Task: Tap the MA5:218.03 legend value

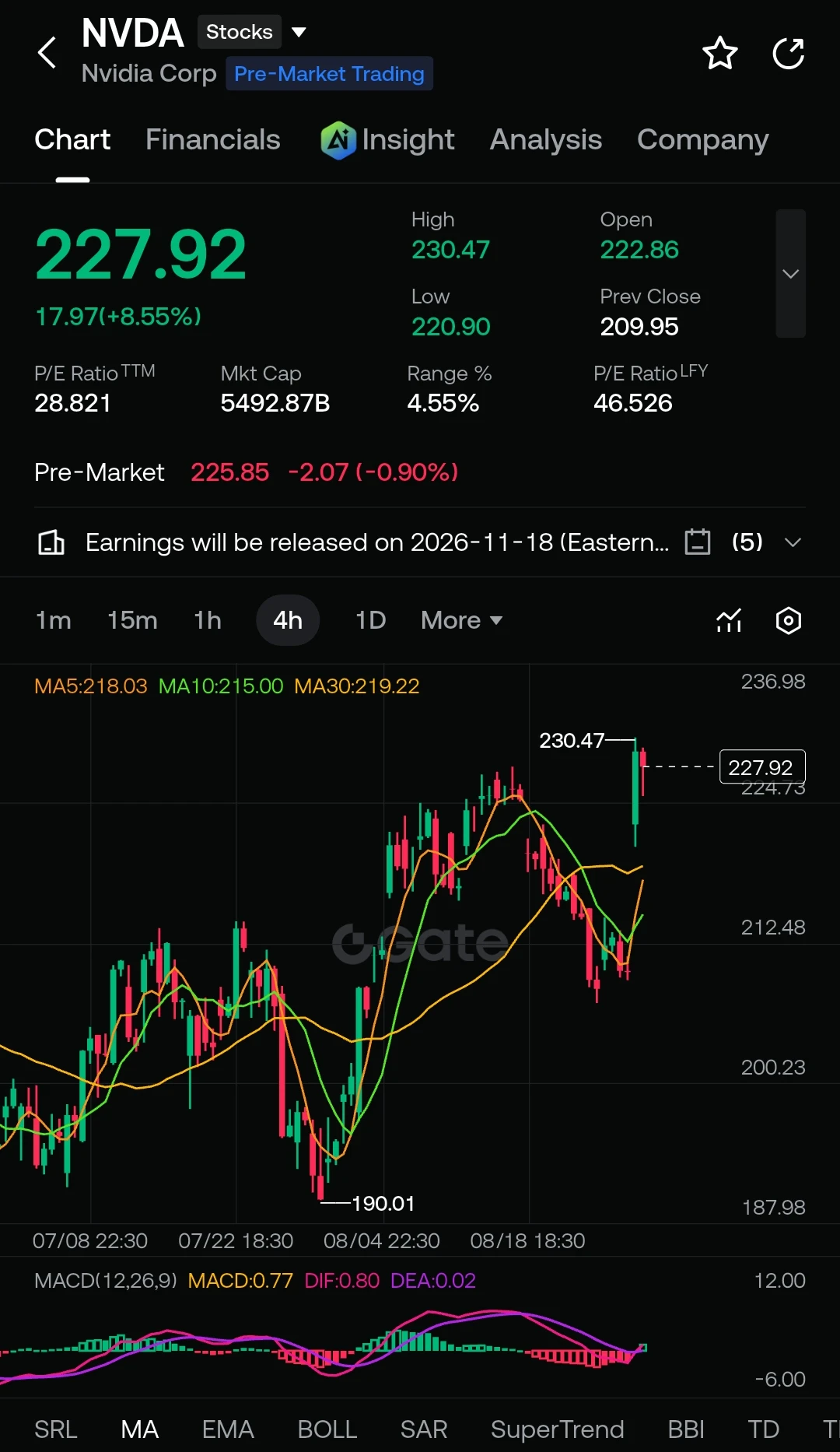Action: tap(90, 686)
